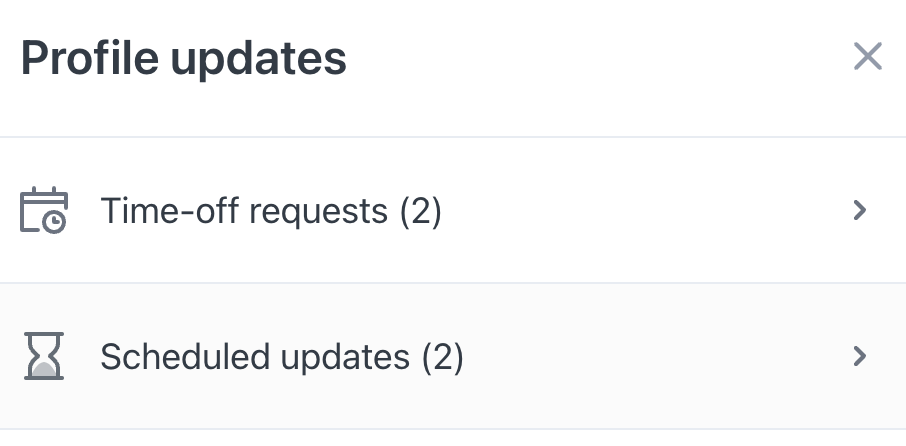906x446 pixels.
Task: Click the count (2) after Time-off requests
Action: click(x=421, y=211)
